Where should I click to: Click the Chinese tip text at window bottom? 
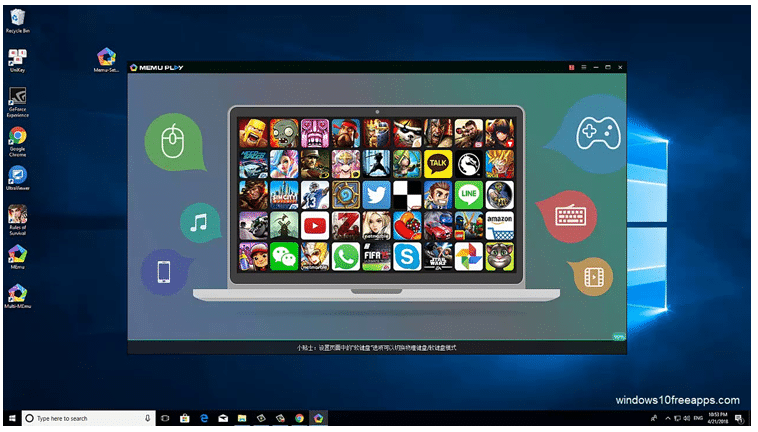[x=376, y=347]
